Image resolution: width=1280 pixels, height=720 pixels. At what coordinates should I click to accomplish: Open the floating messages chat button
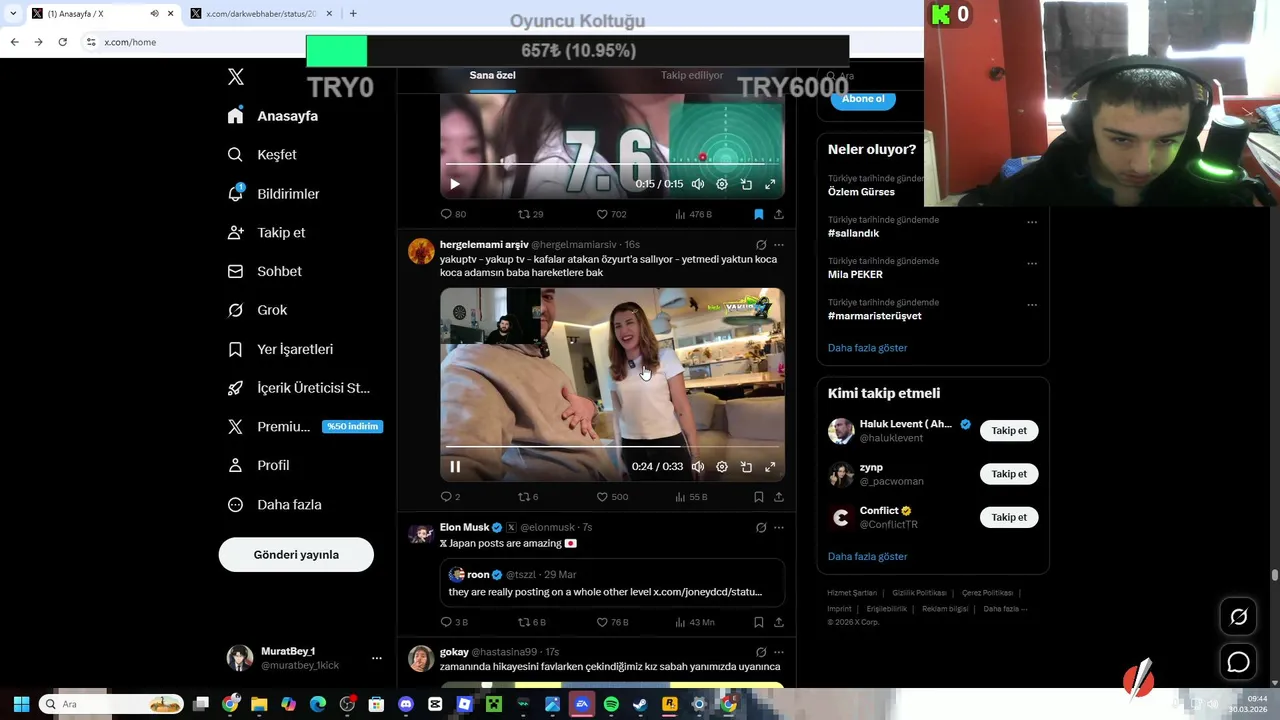pyautogui.click(x=1239, y=662)
